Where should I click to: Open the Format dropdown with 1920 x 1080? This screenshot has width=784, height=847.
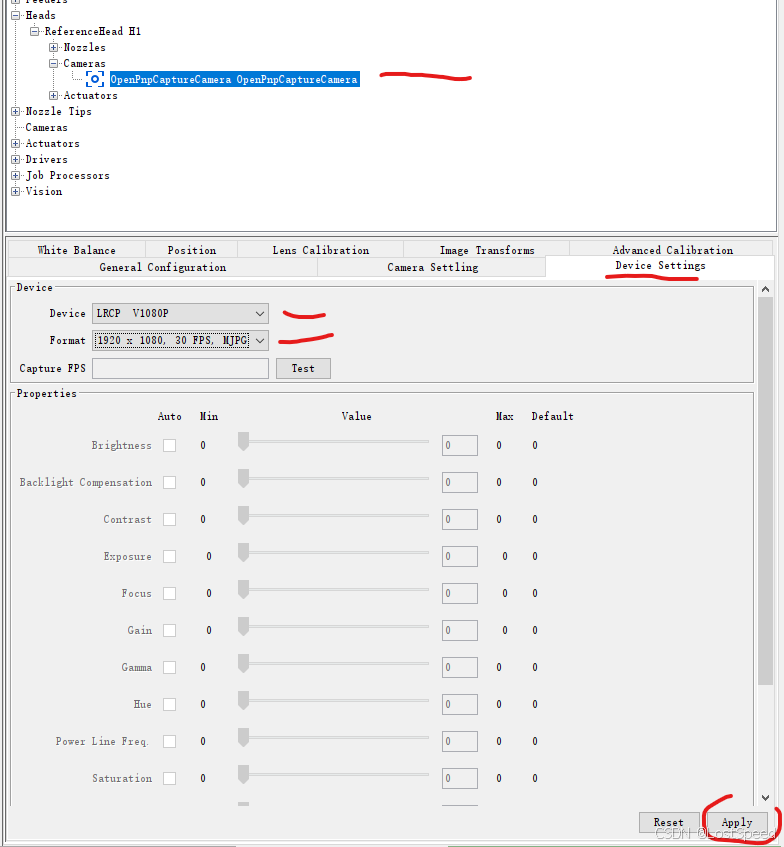pyautogui.click(x=180, y=340)
